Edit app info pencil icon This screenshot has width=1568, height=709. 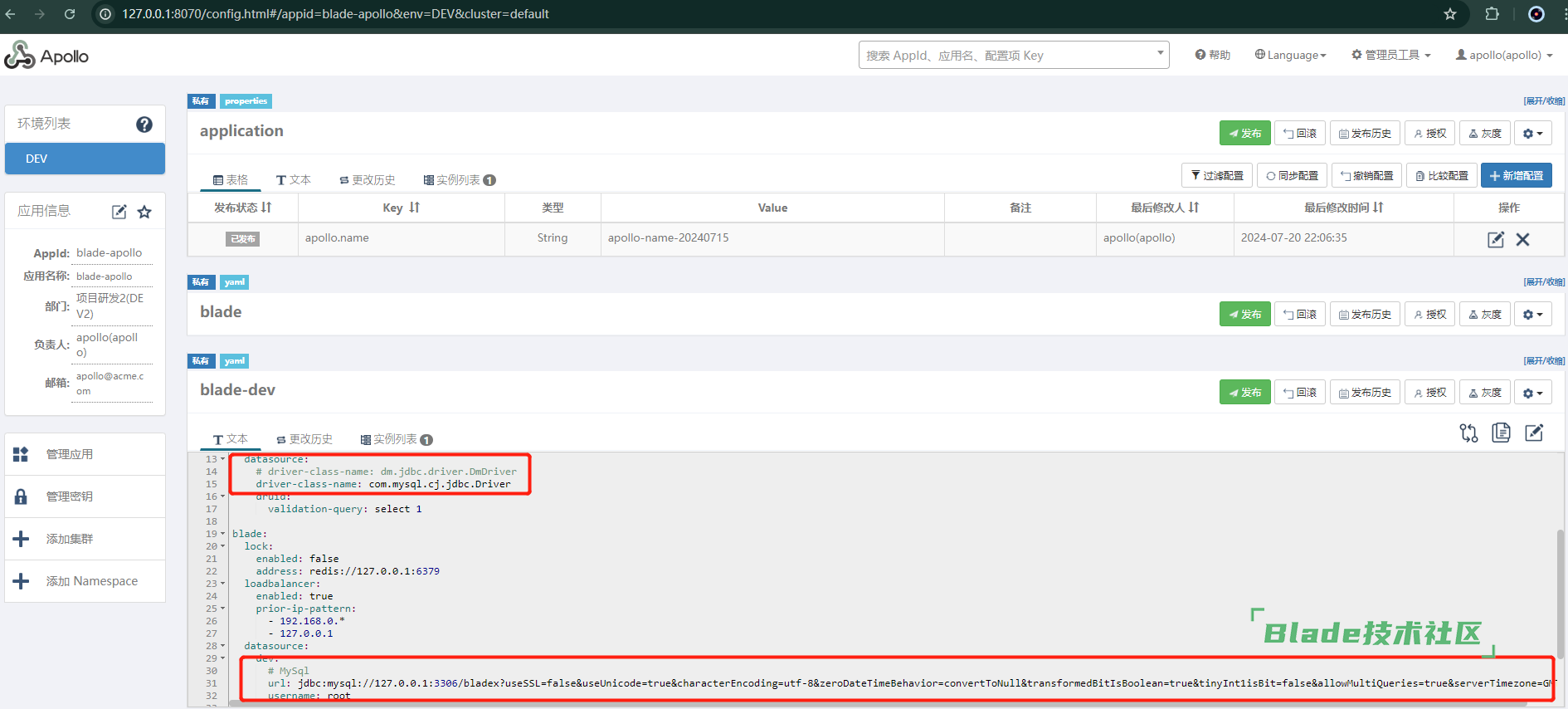coord(119,212)
